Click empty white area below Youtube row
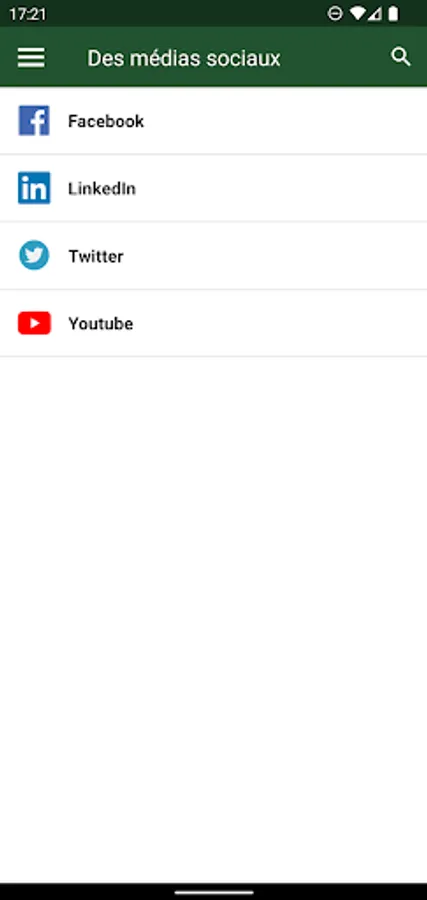Image resolution: width=427 pixels, height=900 pixels. click(214, 620)
